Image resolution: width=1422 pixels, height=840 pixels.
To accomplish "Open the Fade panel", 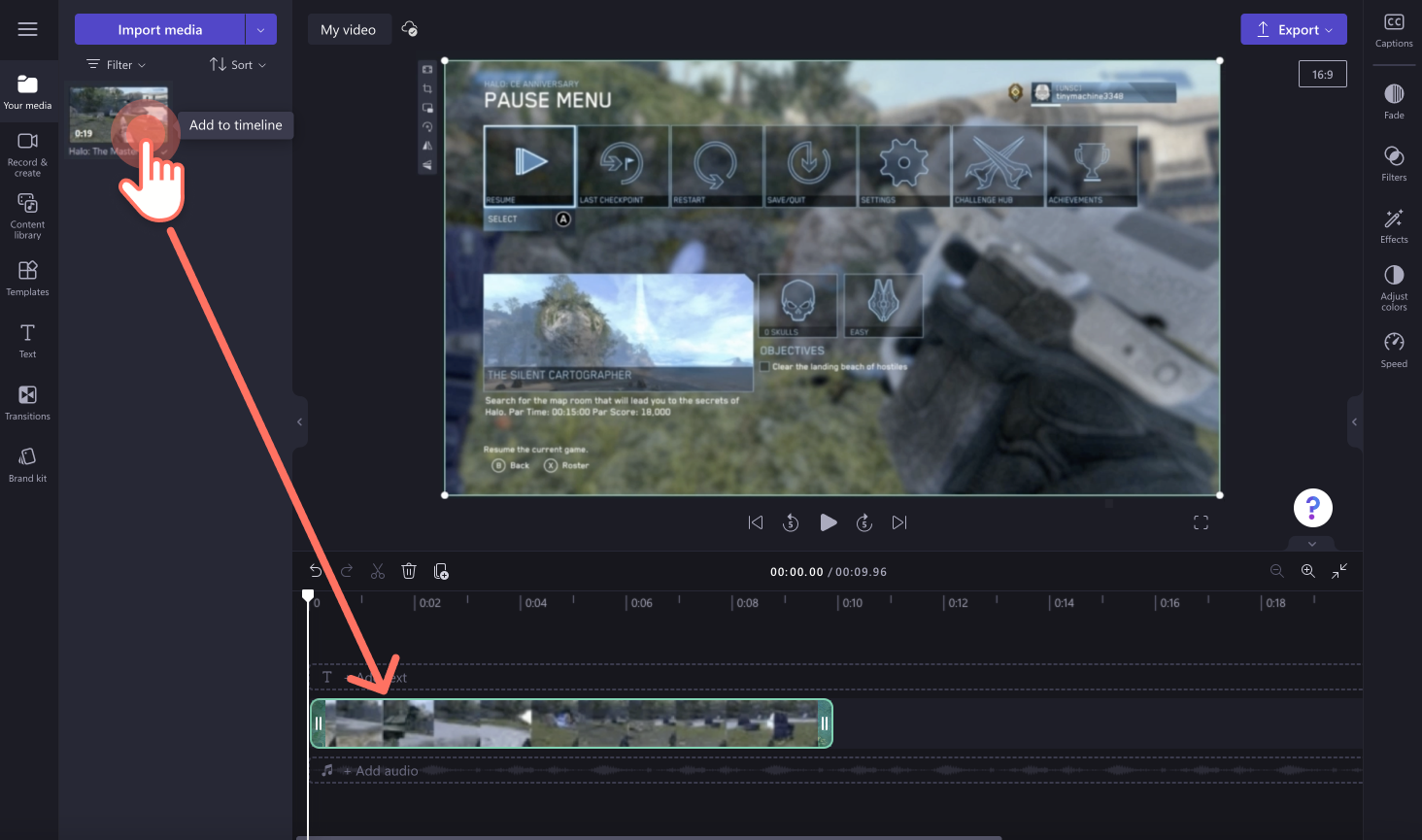I will pyautogui.click(x=1394, y=102).
